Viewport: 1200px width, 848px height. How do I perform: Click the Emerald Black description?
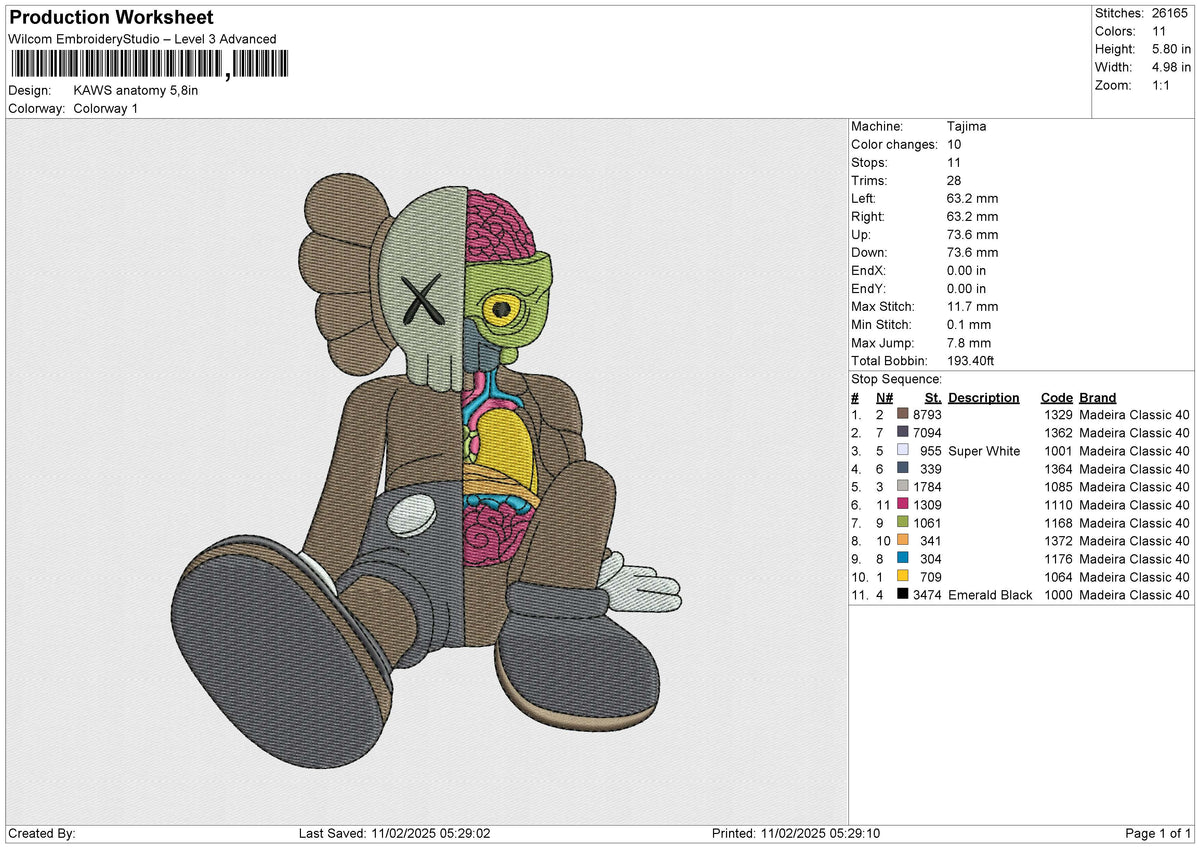click(x=990, y=594)
